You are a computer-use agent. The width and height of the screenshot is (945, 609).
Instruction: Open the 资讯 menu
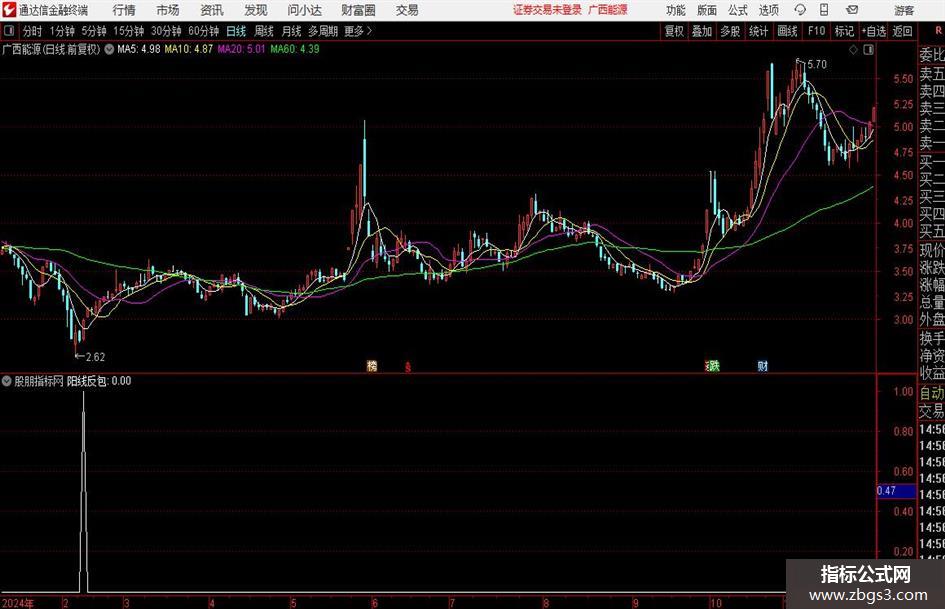click(x=212, y=10)
